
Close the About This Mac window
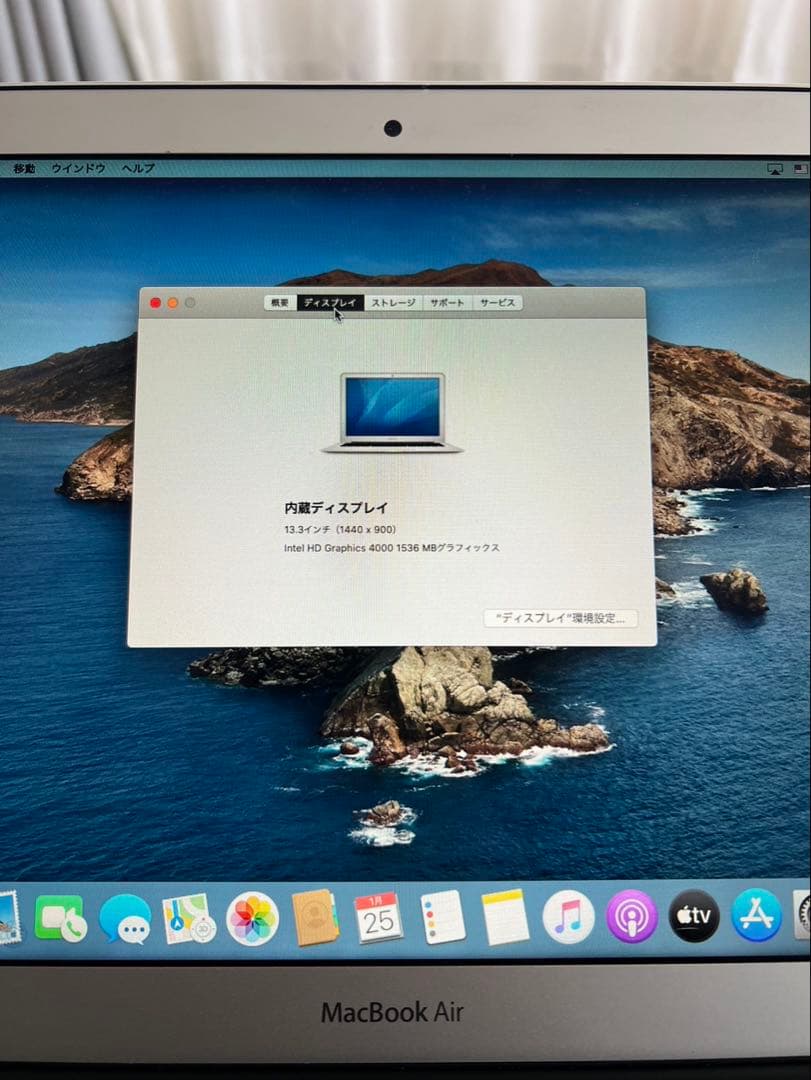point(156,303)
